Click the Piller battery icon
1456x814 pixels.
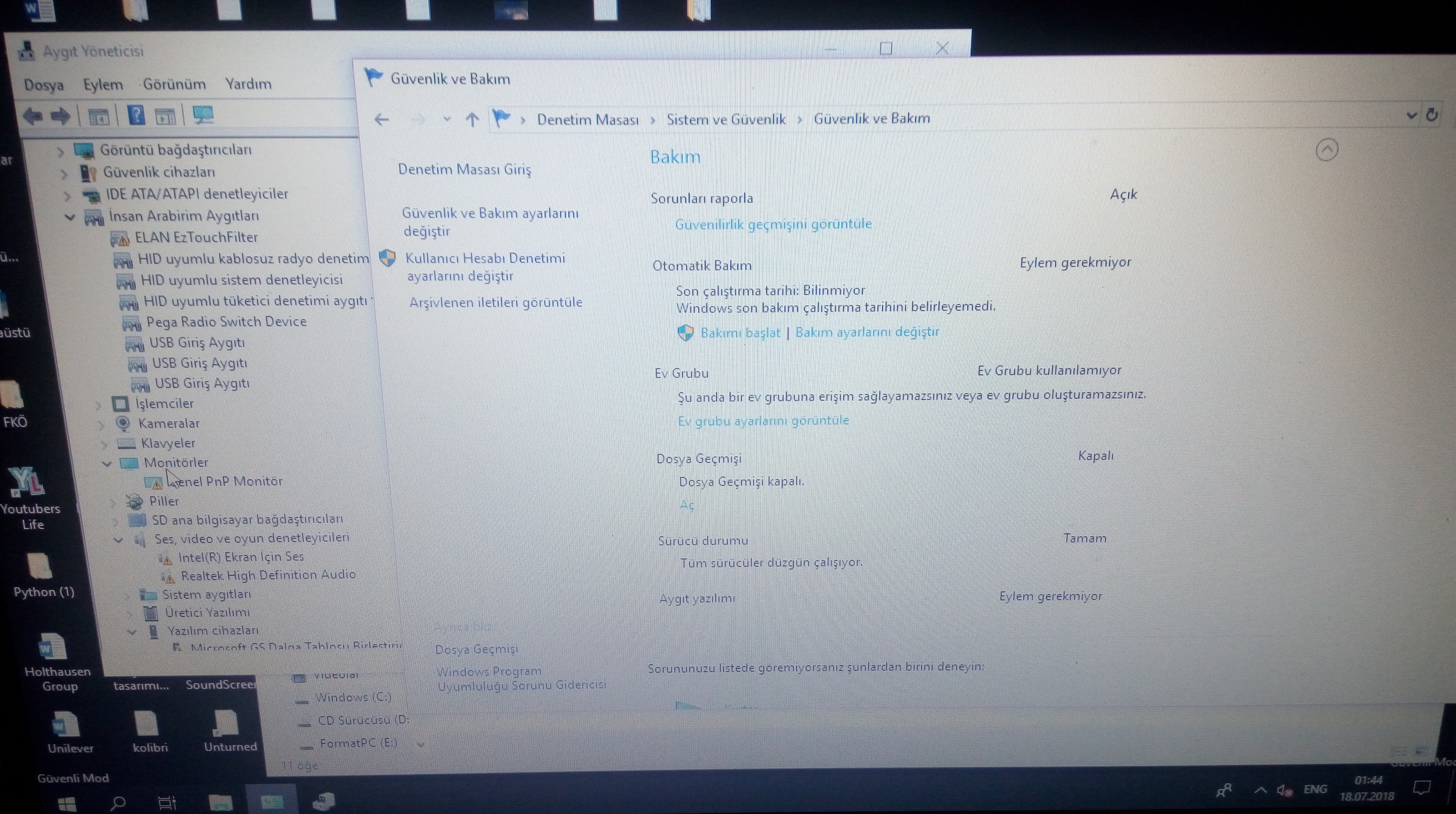coord(135,502)
